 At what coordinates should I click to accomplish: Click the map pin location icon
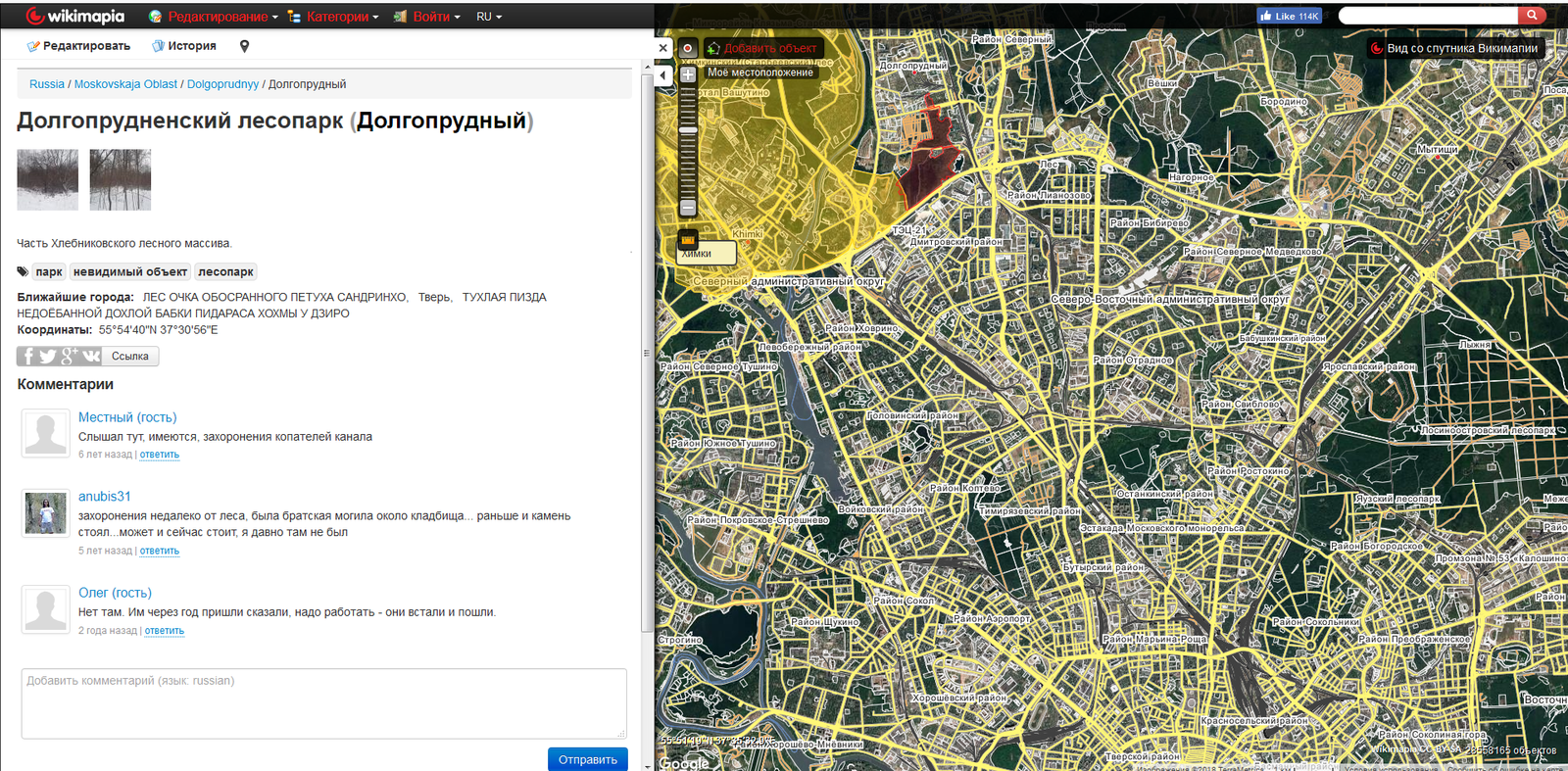click(x=244, y=46)
